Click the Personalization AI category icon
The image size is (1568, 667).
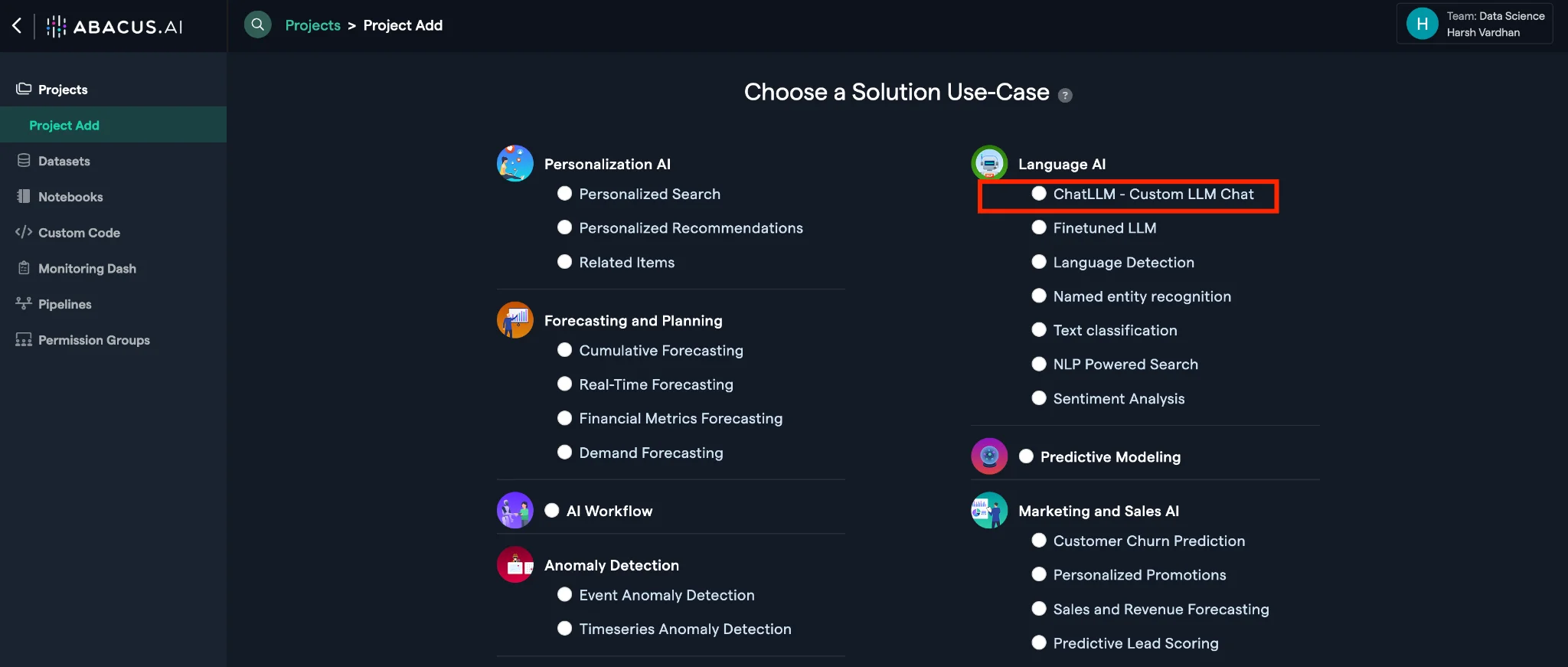point(515,163)
